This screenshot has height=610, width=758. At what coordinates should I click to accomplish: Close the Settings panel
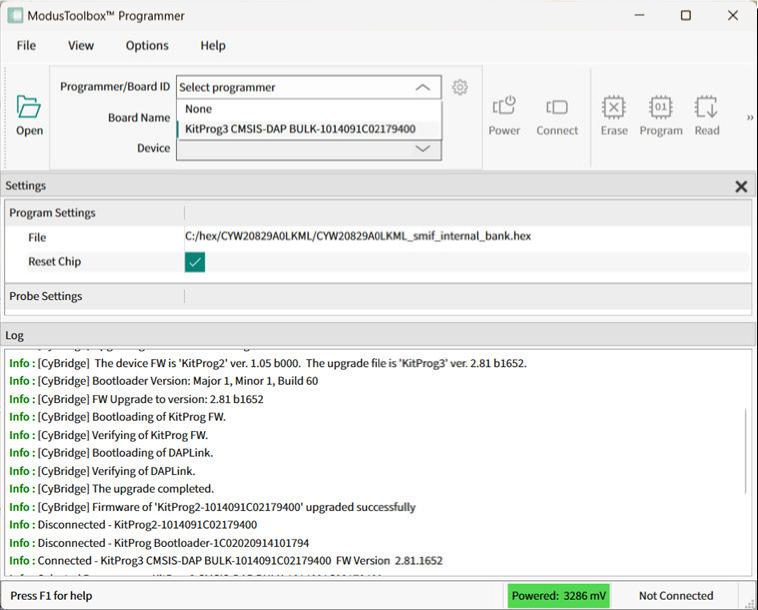tap(741, 187)
